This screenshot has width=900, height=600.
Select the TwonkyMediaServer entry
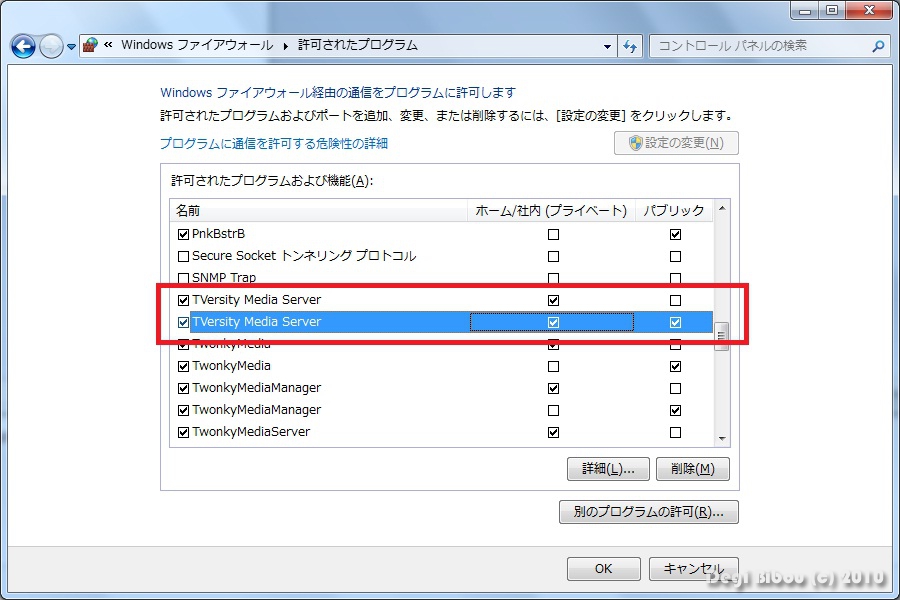[251, 432]
